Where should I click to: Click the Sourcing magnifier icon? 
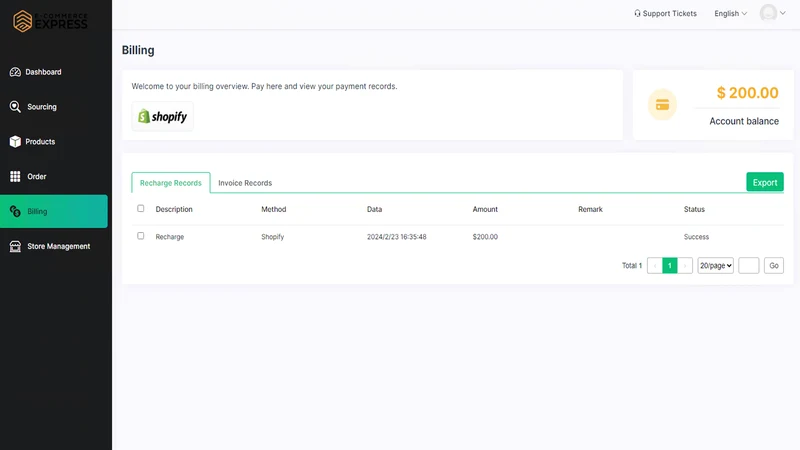pyautogui.click(x=15, y=107)
